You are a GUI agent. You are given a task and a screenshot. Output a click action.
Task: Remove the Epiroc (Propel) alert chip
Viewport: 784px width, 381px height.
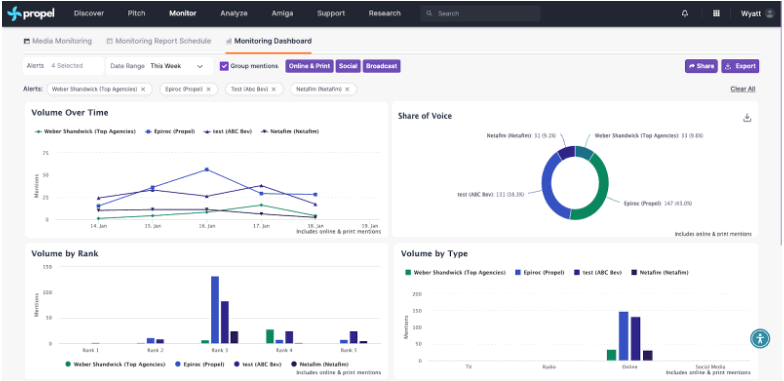(208, 89)
